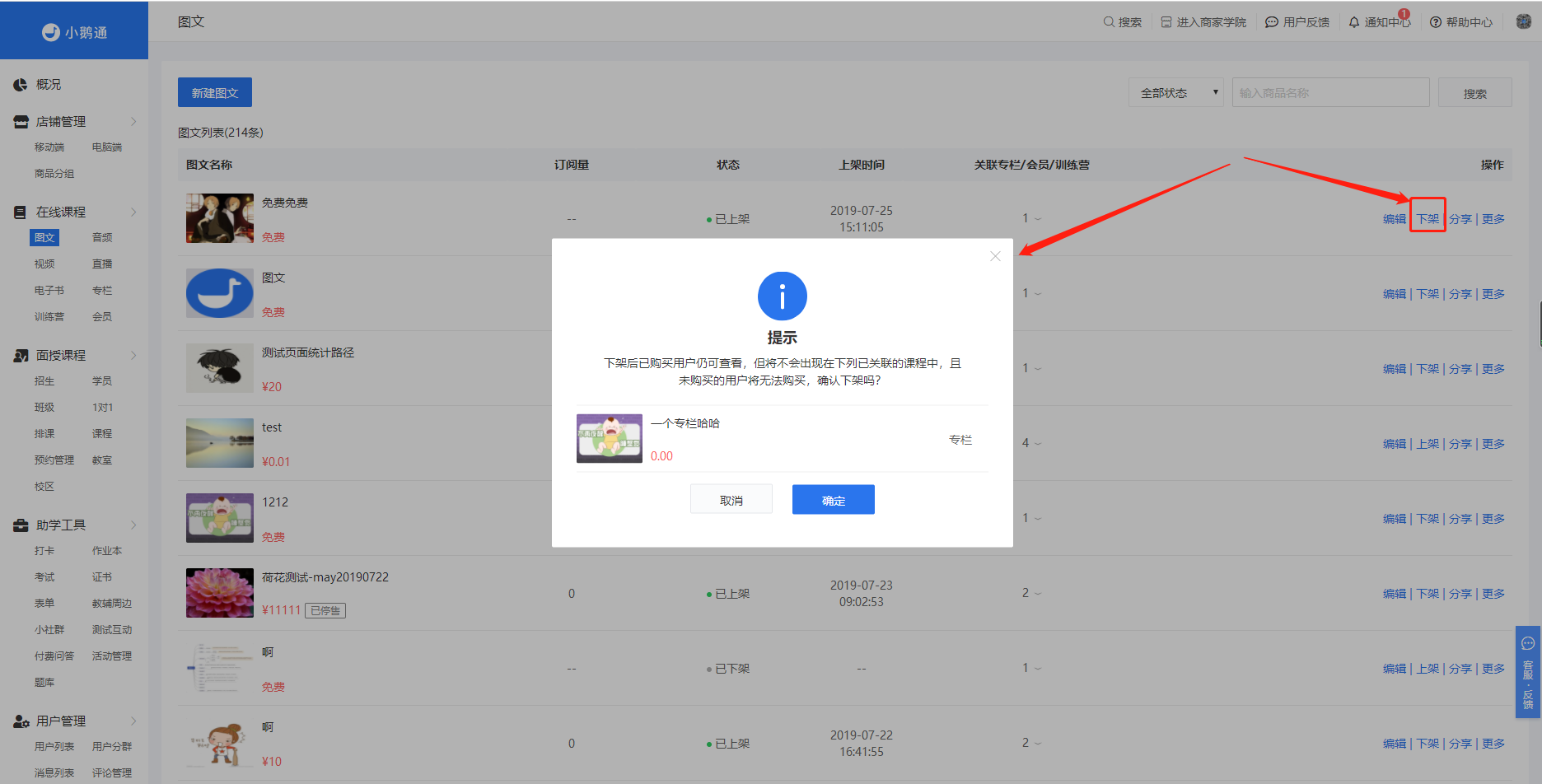Click the 一个专栏哈哈 title in dialog
Screen dimensions: 1542x784
coord(685,423)
